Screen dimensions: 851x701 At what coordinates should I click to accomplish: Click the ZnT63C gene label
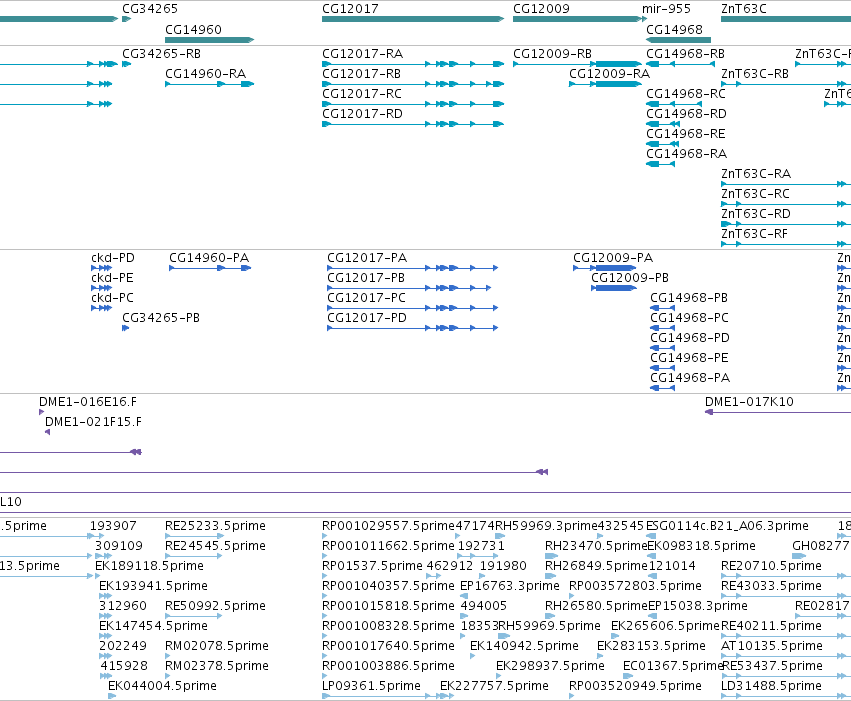(744, 9)
